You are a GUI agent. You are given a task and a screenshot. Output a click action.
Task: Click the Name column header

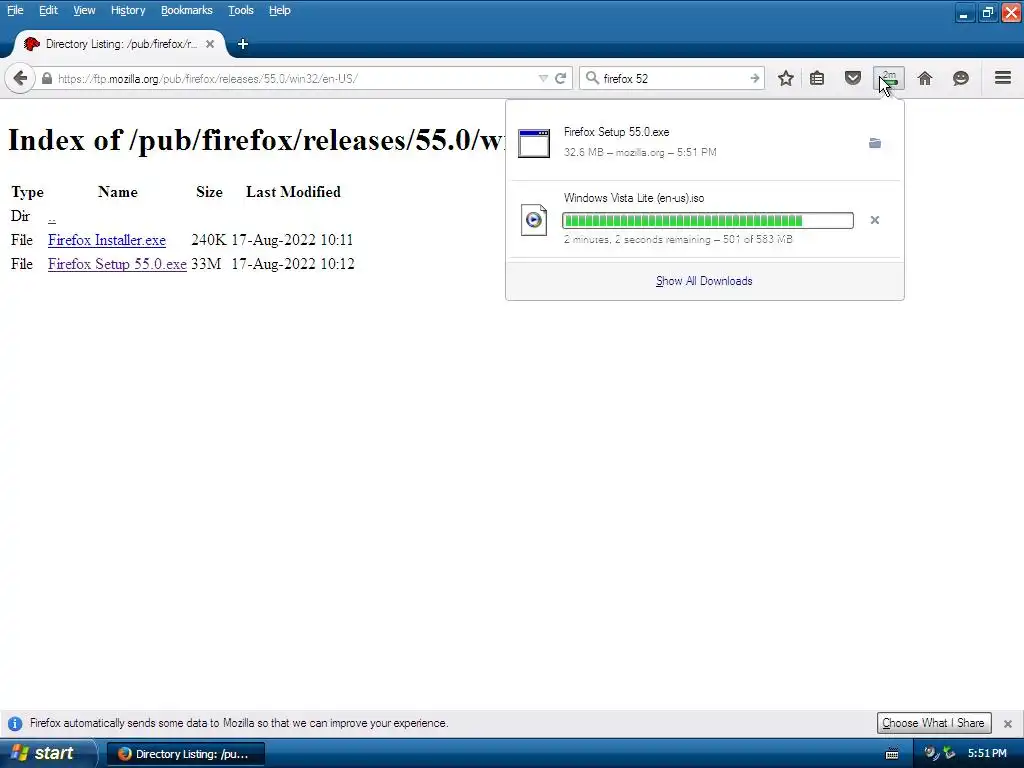point(118,192)
